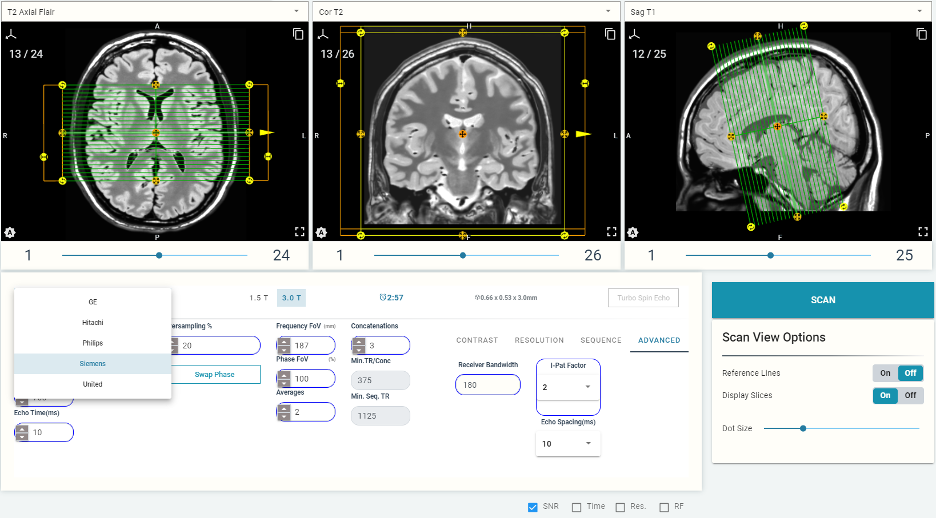Click the orientation axes icon in sagittal view
Screen dimensions: 936x518
[635, 34]
